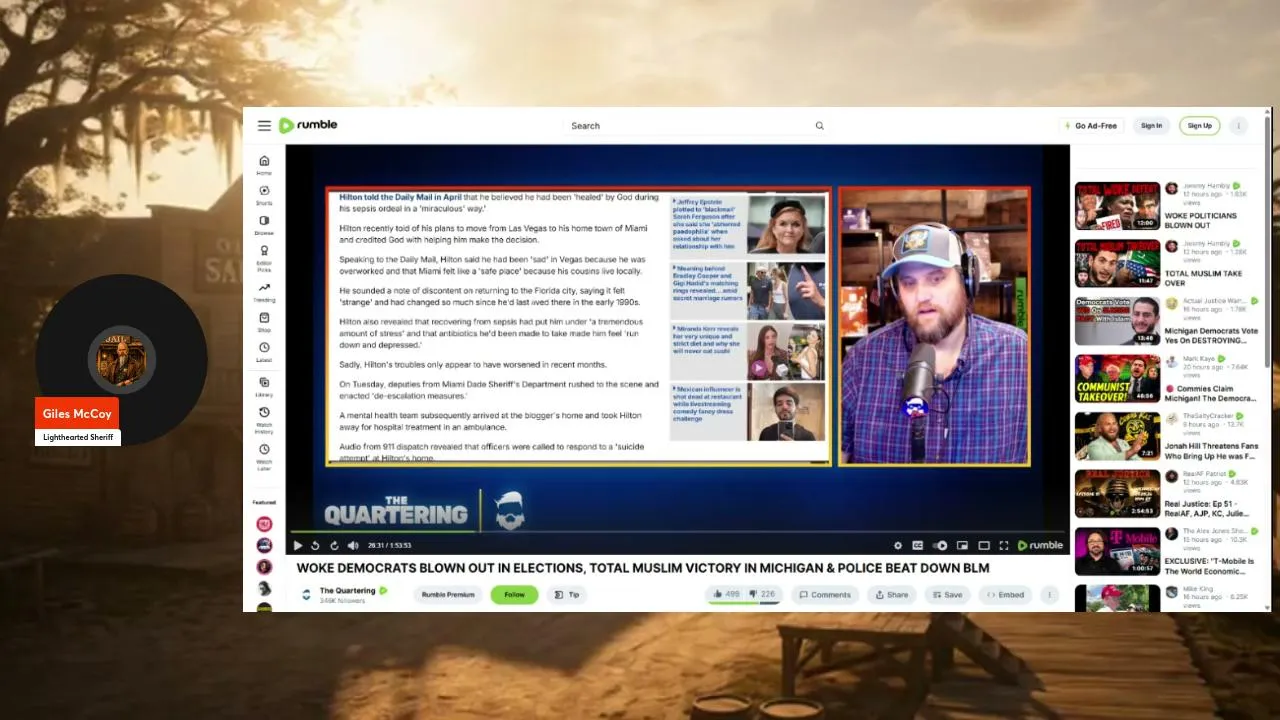Toggle autoplay switch in the player
The image size is (1280, 720).
pyautogui.click(x=940, y=545)
